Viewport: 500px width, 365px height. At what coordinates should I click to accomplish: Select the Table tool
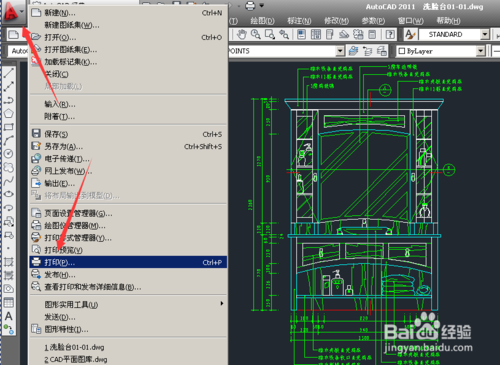[9, 303]
